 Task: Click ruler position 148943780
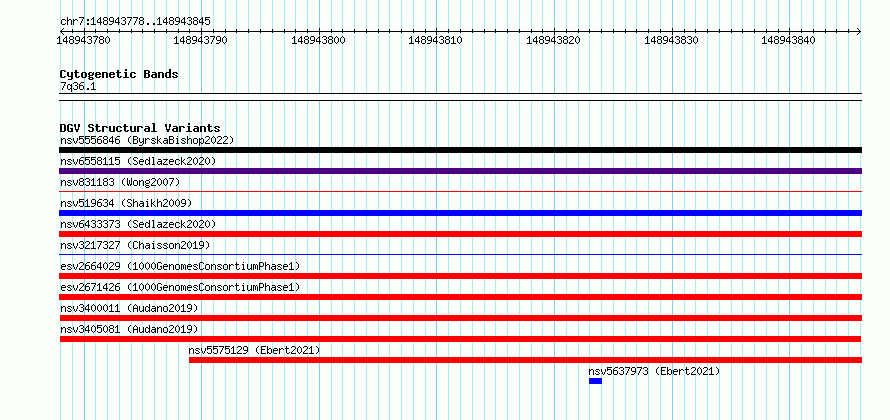coord(84,40)
